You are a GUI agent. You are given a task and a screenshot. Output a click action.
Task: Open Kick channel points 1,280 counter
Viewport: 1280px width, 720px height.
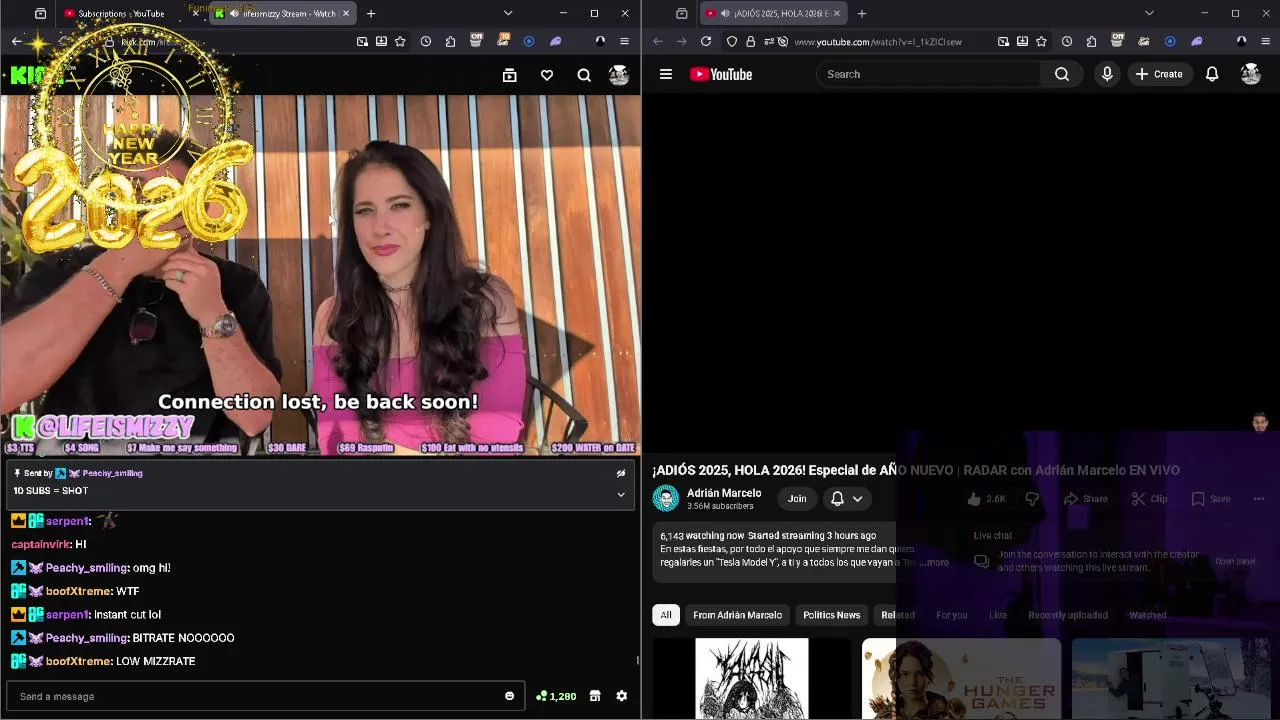[x=556, y=696]
